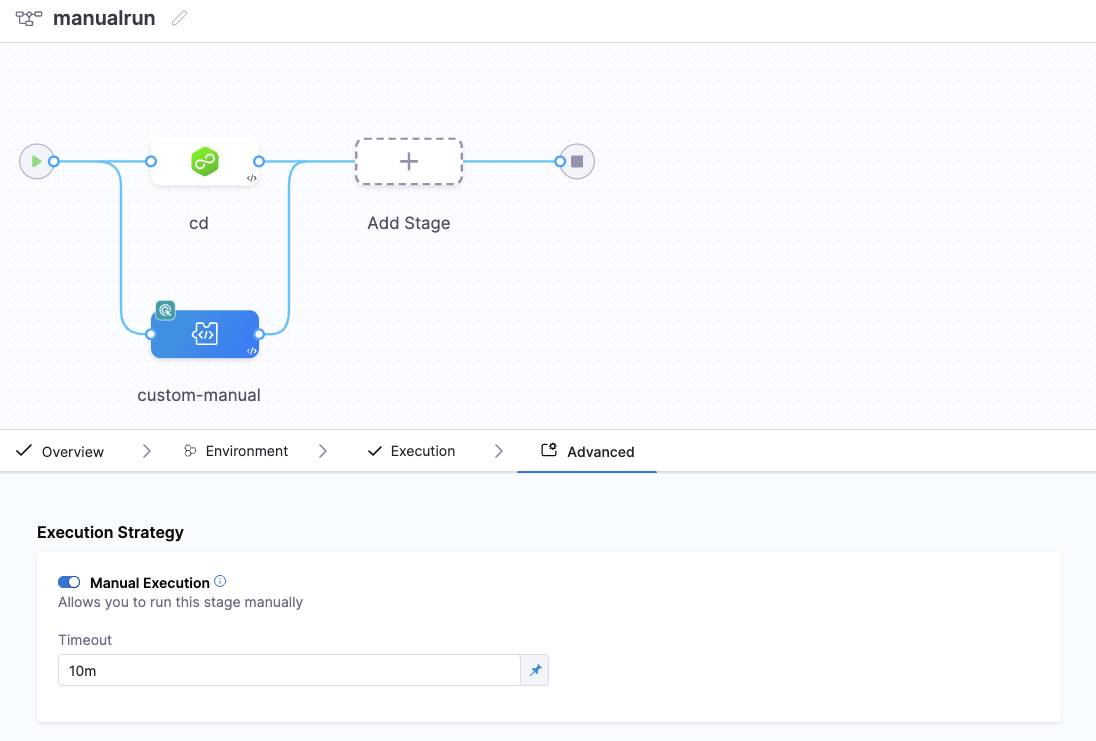This screenshot has width=1096, height=741.
Task: Click the Add Stage plus box
Action: tap(408, 161)
